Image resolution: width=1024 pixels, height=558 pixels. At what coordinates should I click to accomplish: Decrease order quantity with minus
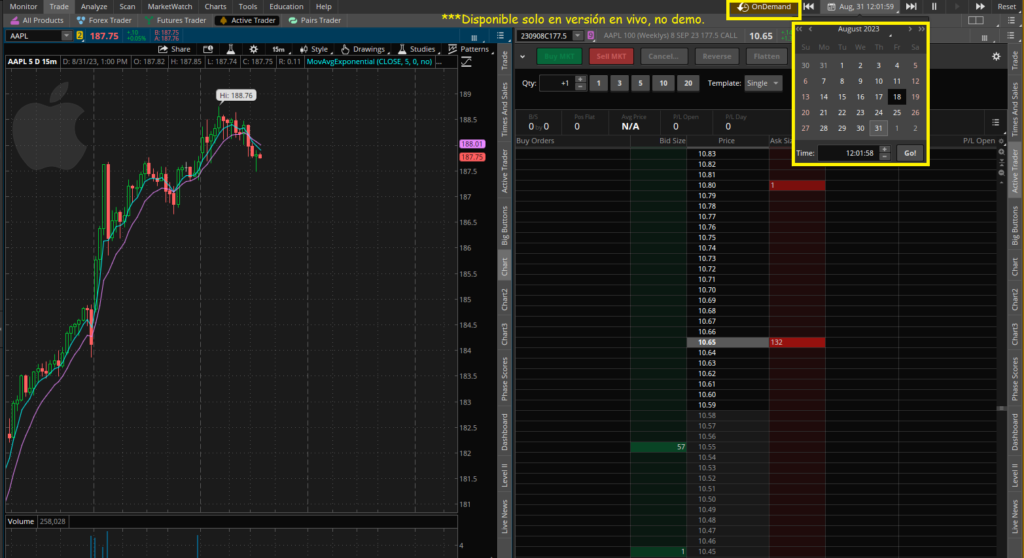pyautogui.click(x=581, y=87)
